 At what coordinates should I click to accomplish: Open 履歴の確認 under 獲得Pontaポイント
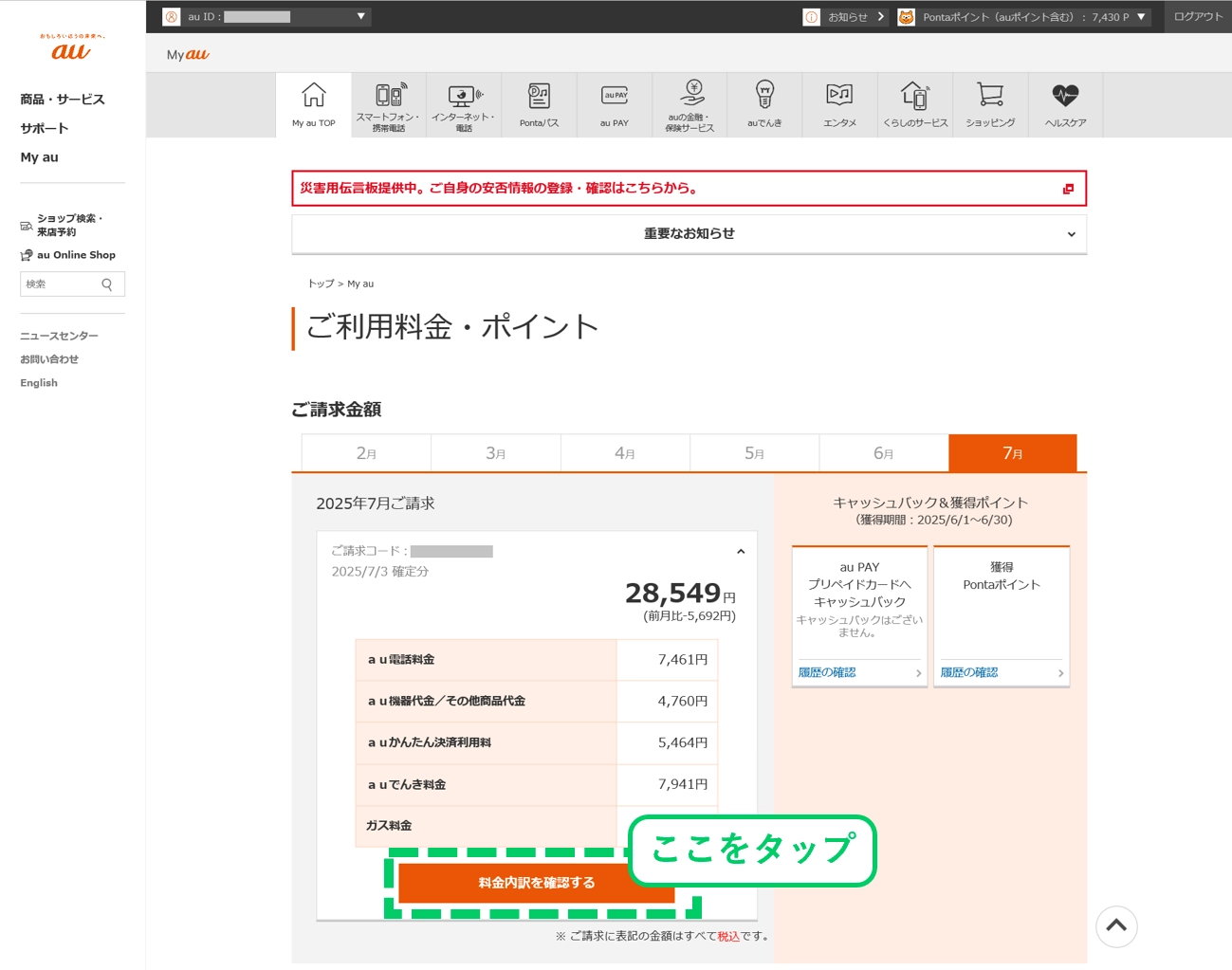[x=969, y=672]
